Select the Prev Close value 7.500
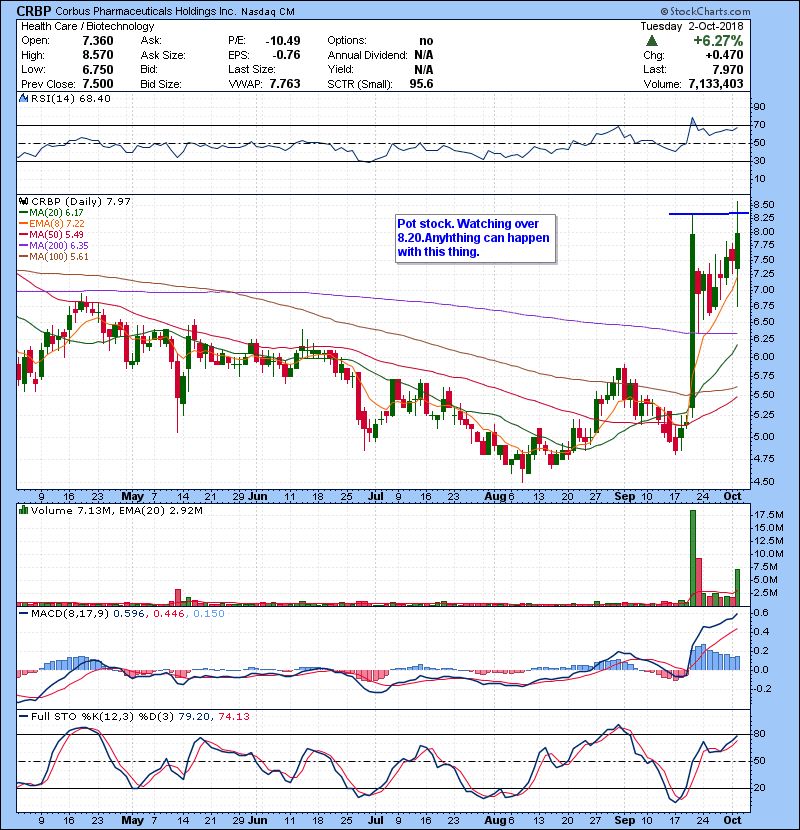This screenshot has height=830, width=800. pos(97,84)
